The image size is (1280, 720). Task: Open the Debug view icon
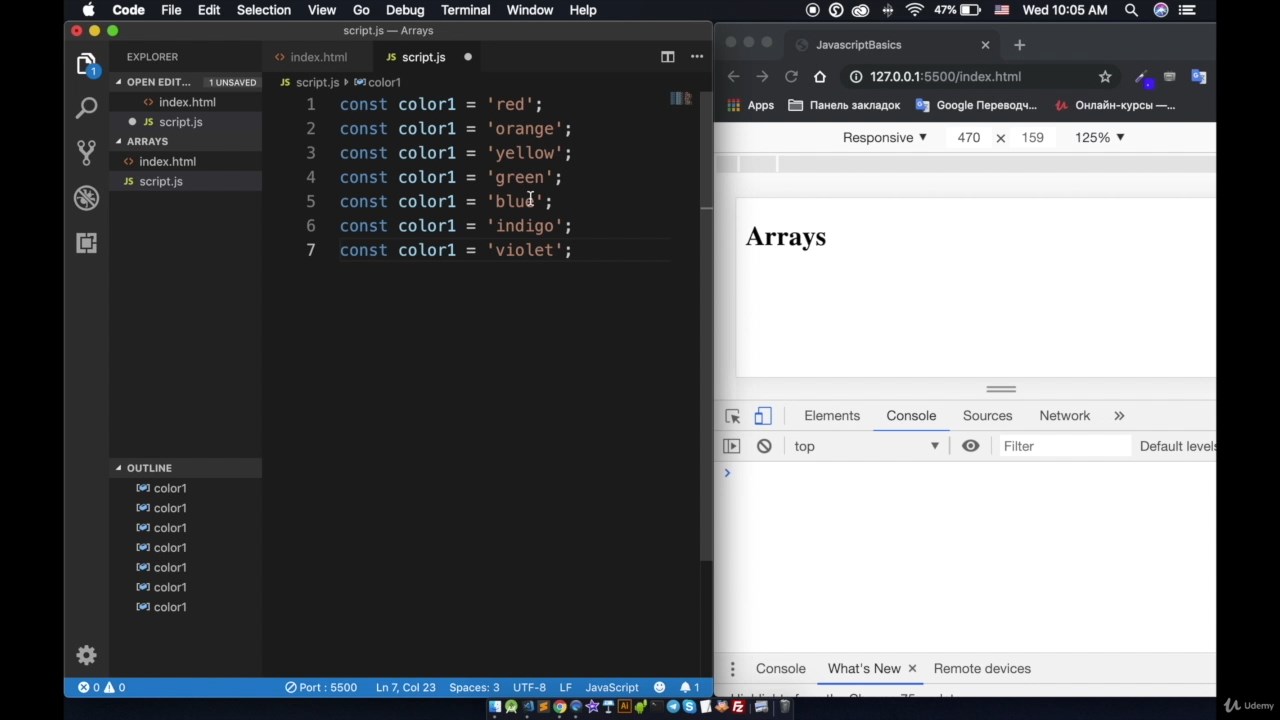[x=87, y=198]
